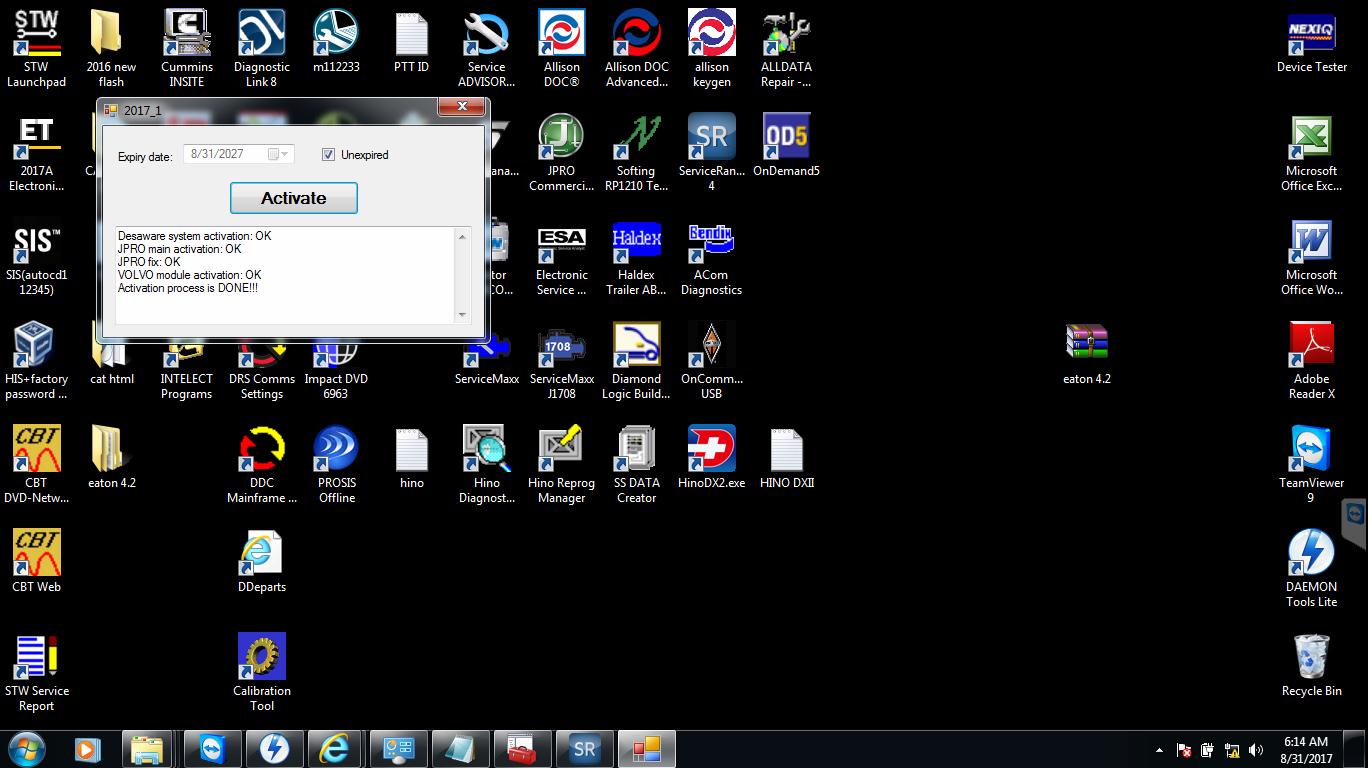Launch the Calibration Tool shortcut
Screen dimensions: 1368x768
tap(261, 672)
